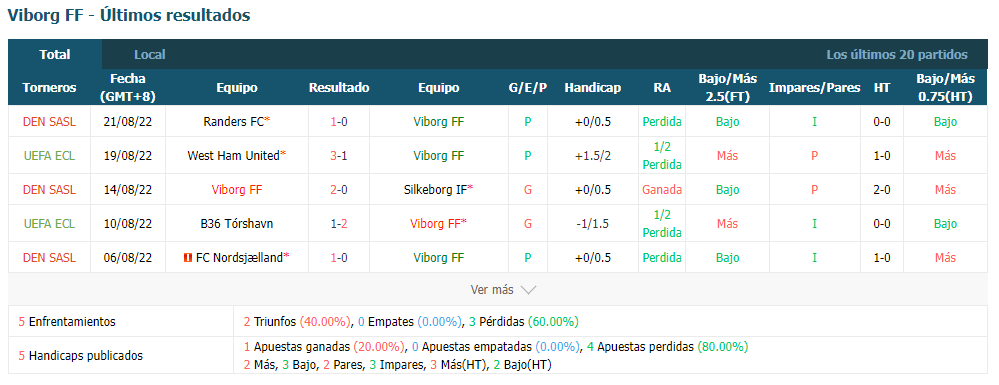The height and width of the screenshot is (385, 999).
Task: Expand more results with Ver más
Action: tap(503, 289)
